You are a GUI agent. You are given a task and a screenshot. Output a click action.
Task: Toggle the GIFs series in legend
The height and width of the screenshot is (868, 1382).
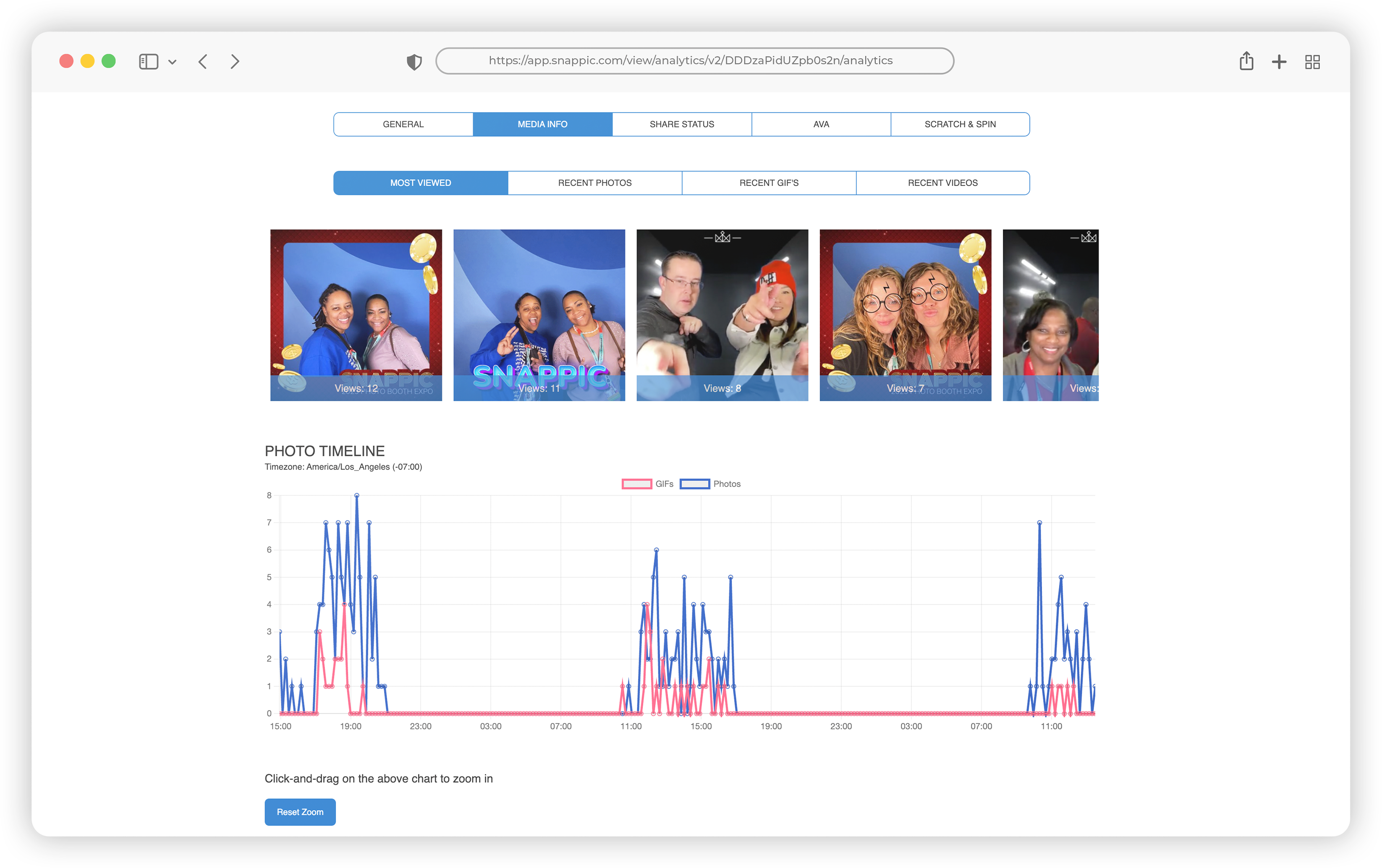pyautogui.click(x=647, y=484)
